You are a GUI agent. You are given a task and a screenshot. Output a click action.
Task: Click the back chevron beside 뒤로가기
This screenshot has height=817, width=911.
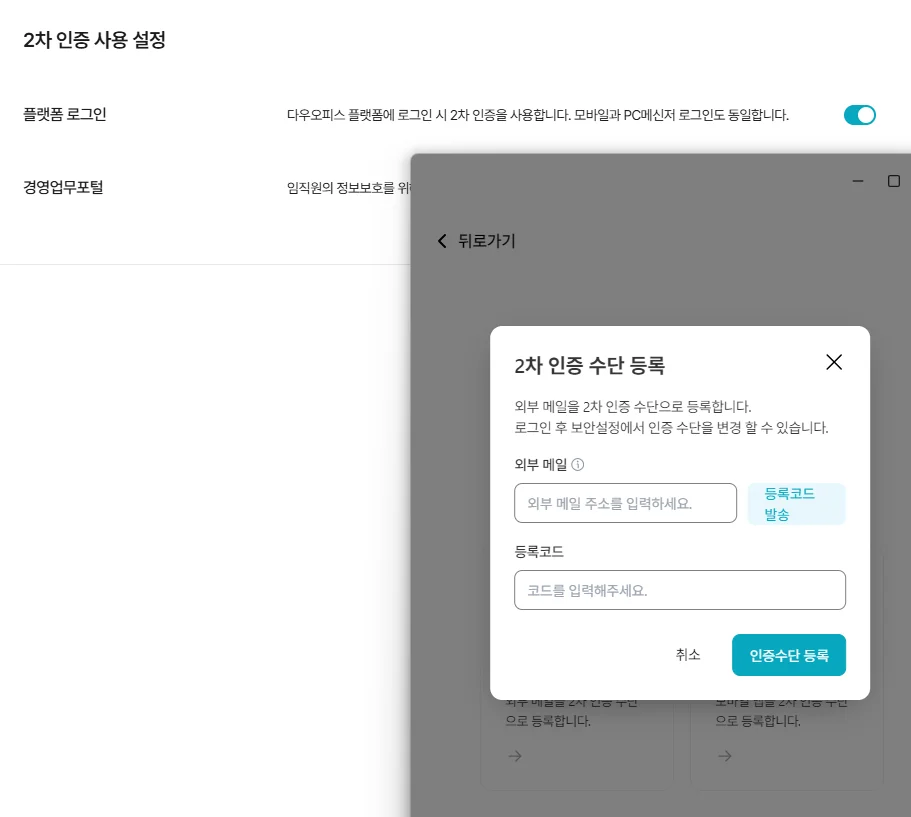[441, 240]
